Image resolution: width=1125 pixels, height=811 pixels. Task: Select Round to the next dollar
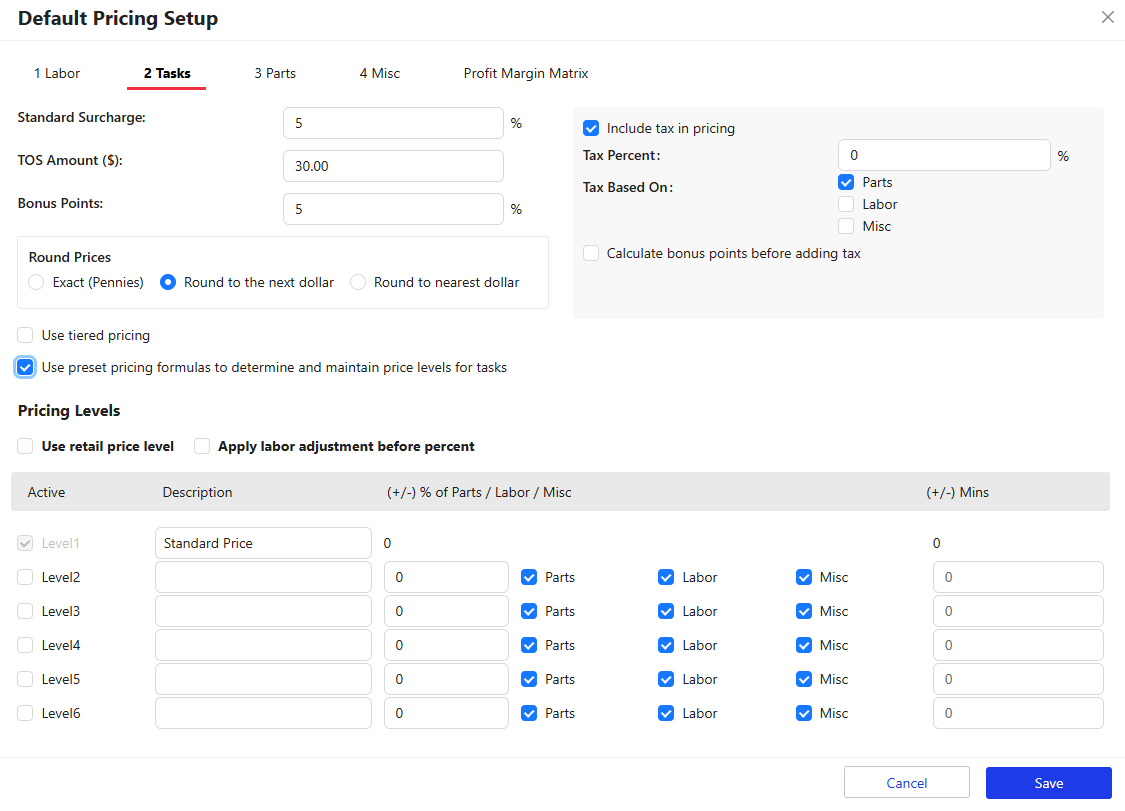click(168, 282)
